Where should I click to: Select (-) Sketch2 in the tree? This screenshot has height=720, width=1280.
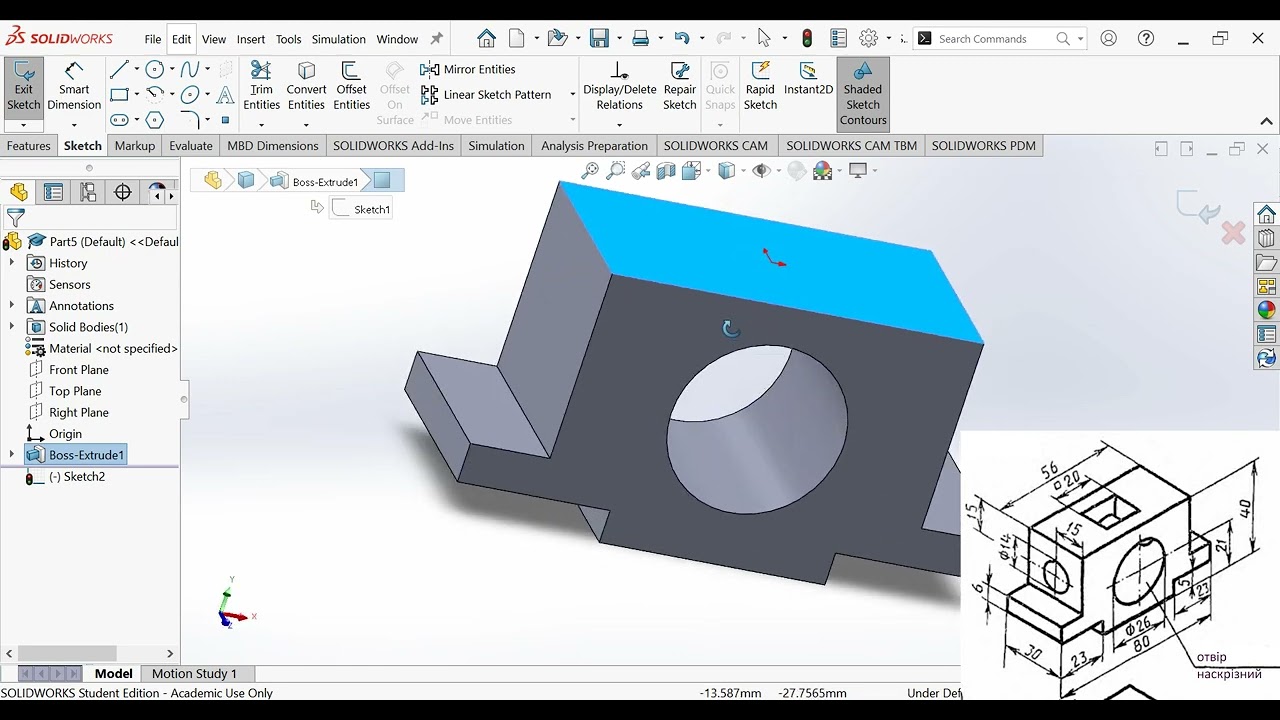(x=77, y=477)
